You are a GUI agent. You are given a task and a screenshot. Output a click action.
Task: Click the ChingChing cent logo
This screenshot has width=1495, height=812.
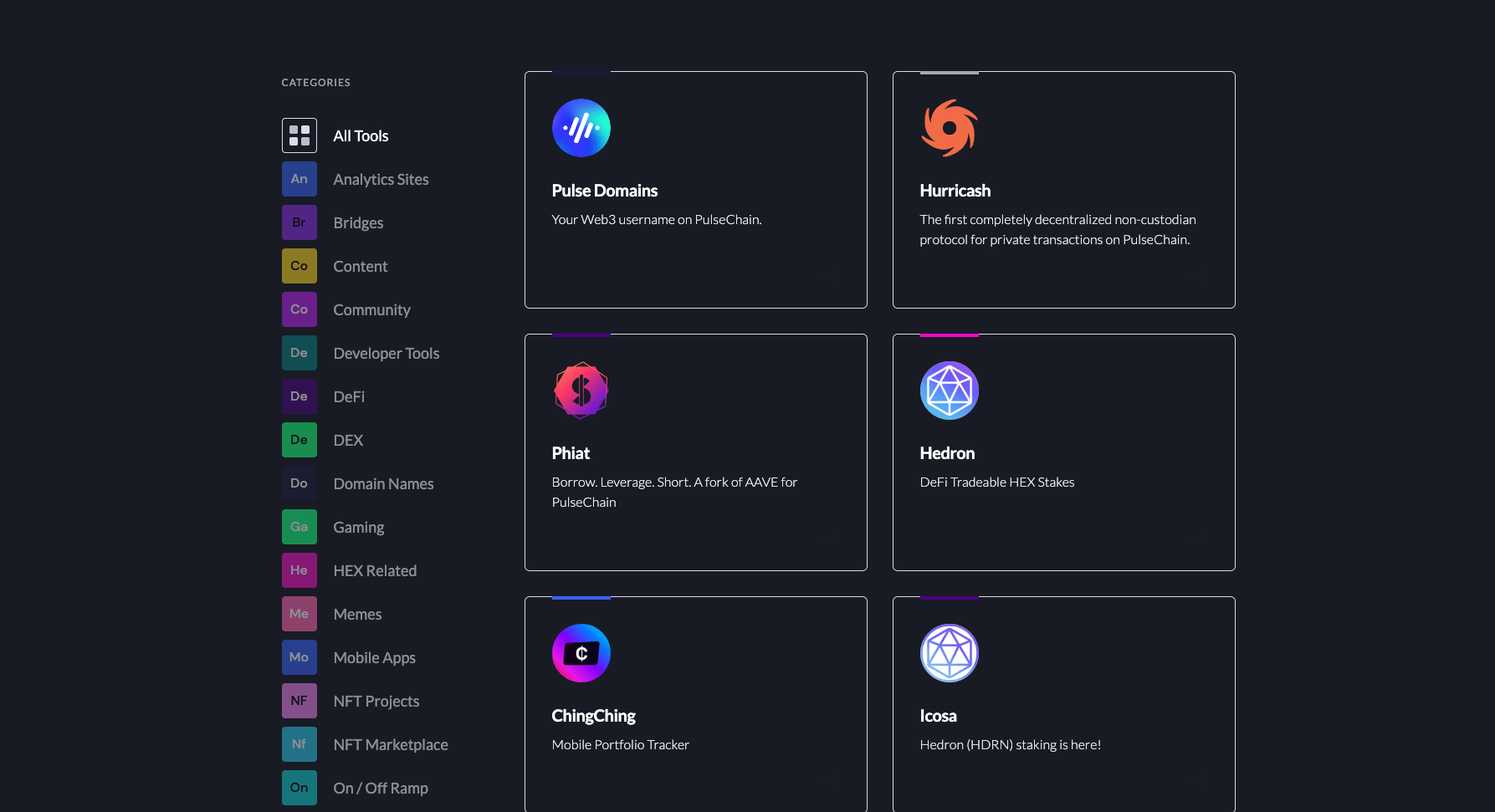[581, 653]
